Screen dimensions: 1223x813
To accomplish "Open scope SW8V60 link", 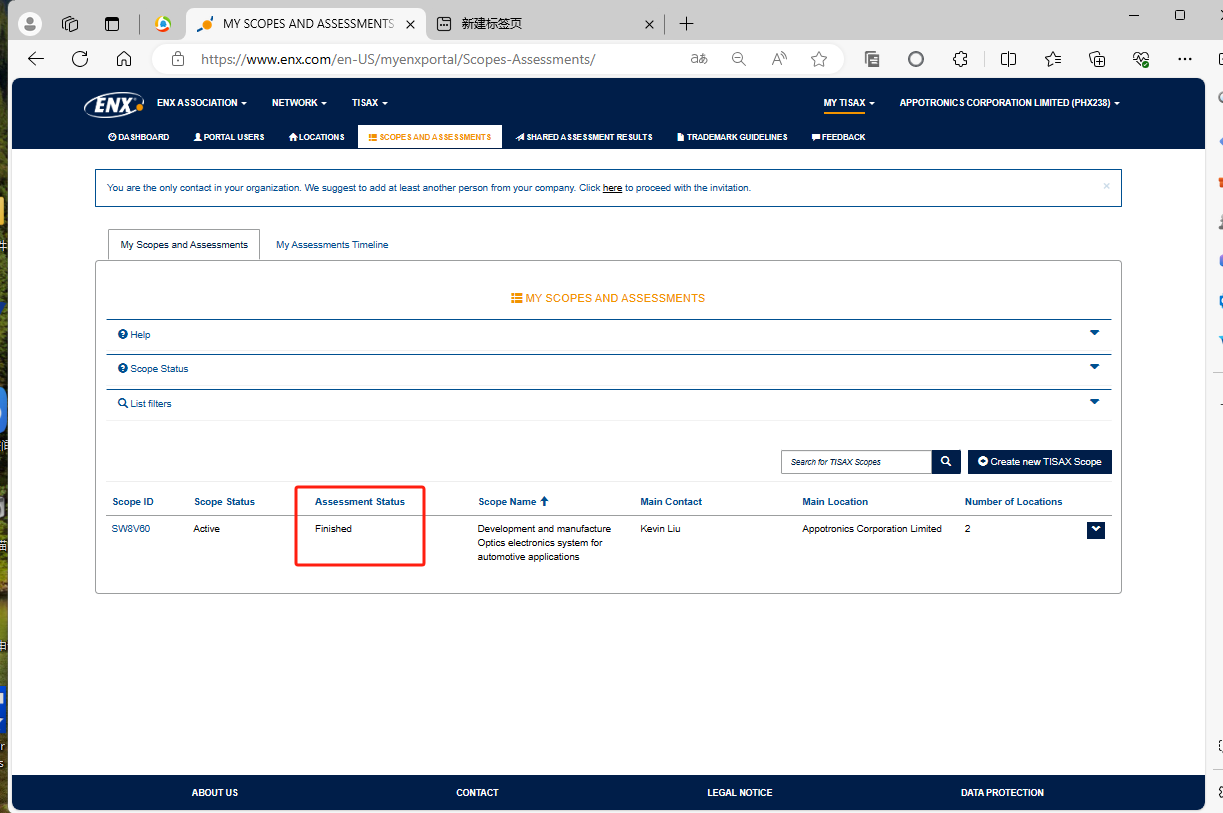I will tap(131, 529).
